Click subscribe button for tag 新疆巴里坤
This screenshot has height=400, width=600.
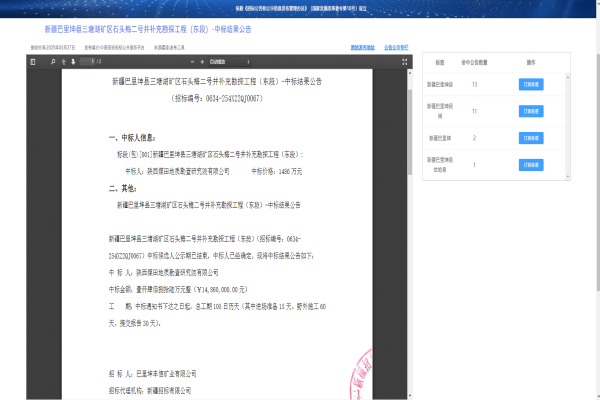530,138
